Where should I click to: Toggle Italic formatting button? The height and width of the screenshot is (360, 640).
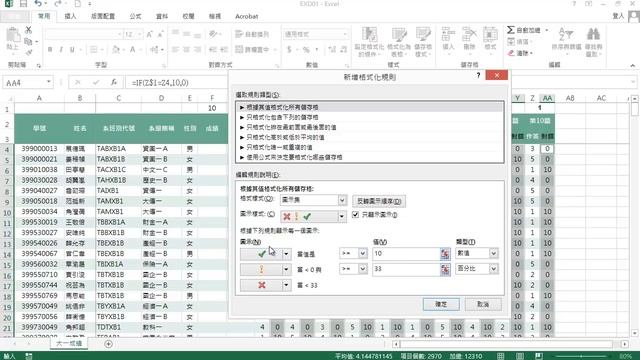click(61, 50)
